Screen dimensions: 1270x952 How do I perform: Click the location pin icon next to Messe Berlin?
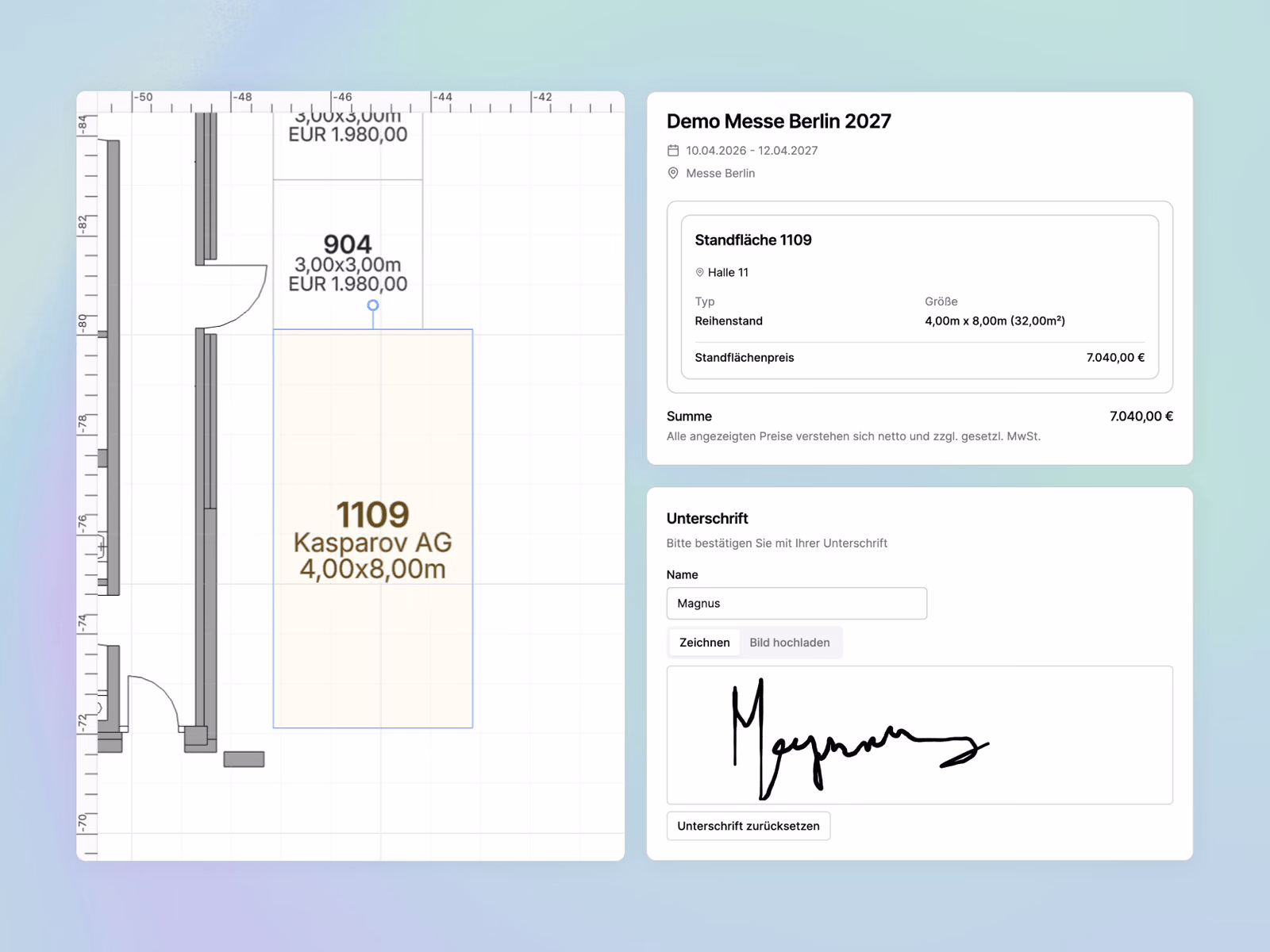pos(673,173)
